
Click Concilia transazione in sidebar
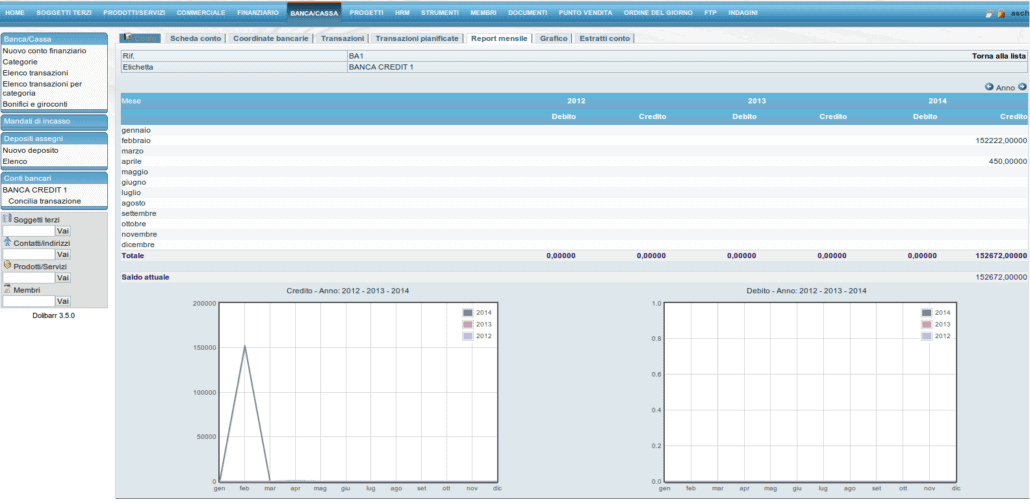45,201
